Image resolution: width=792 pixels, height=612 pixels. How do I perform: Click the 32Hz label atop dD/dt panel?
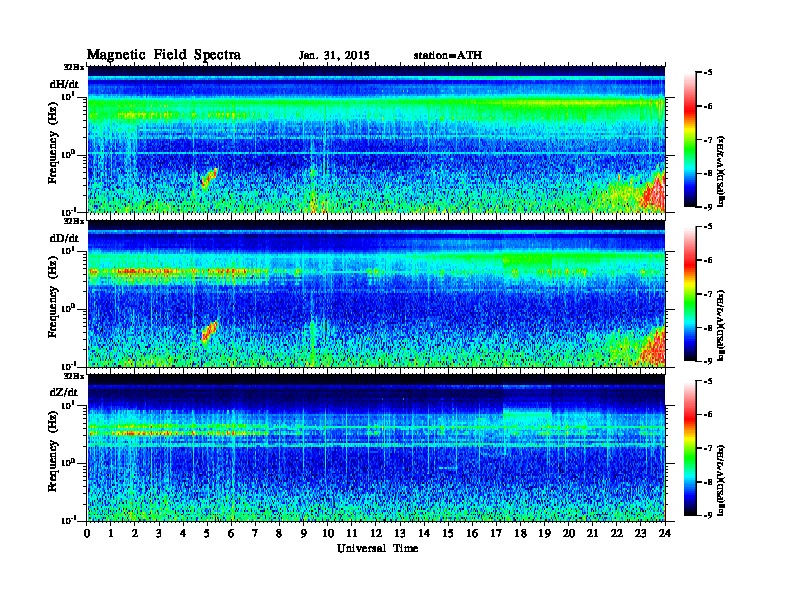point(74,221)
